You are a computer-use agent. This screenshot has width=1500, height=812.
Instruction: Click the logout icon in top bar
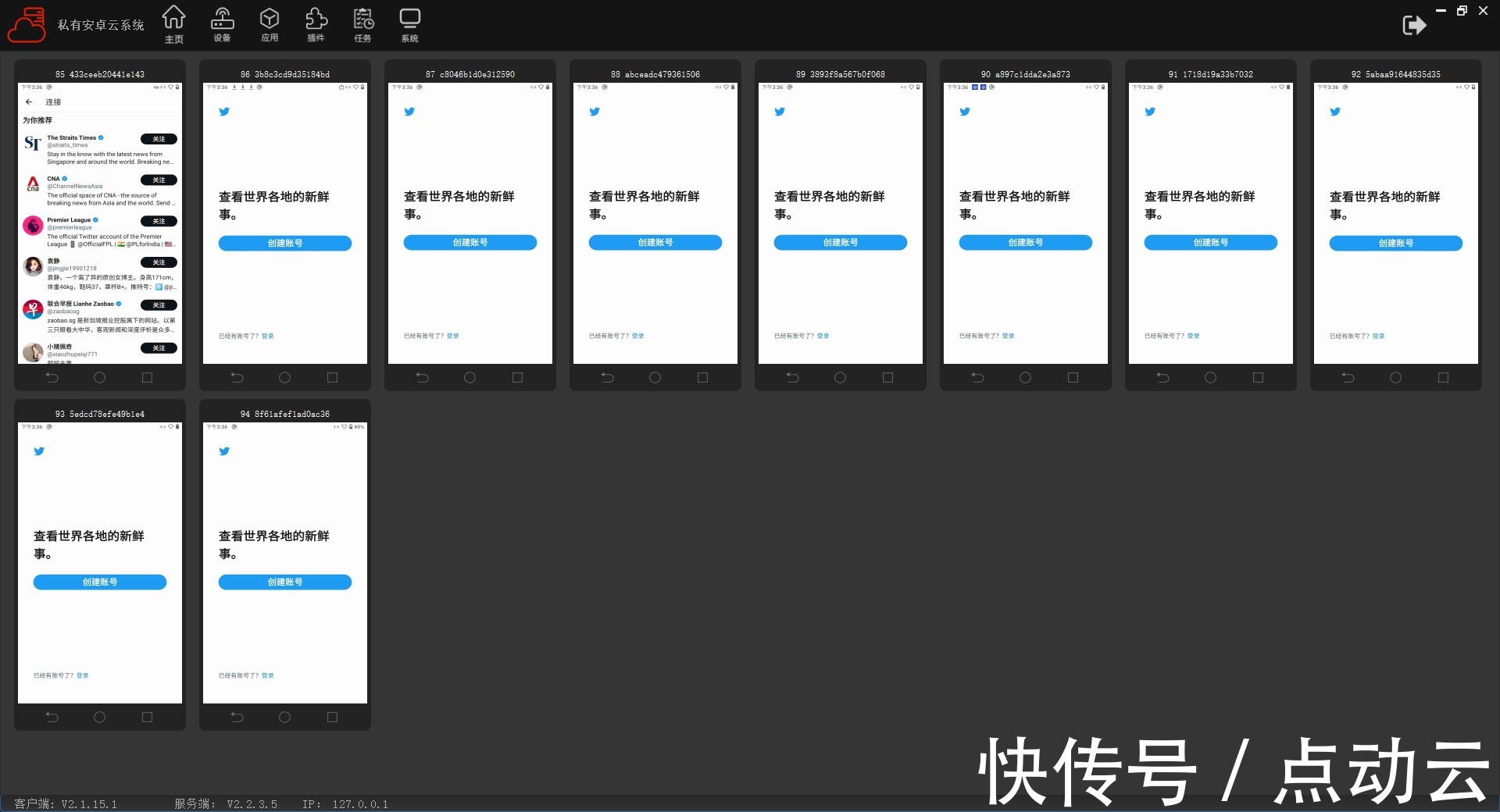pos(1414,25)
